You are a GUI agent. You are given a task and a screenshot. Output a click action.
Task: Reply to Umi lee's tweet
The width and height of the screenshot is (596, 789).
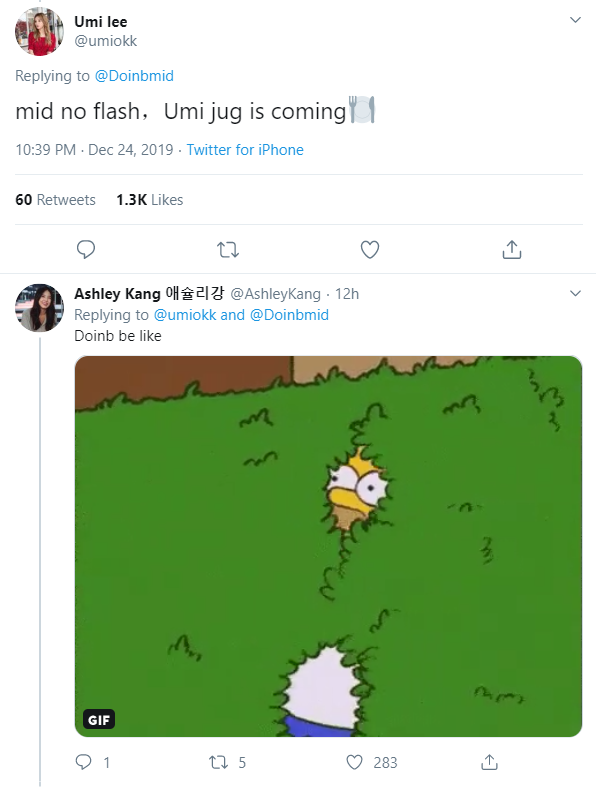pyautogui.click(x=86, y=250)
